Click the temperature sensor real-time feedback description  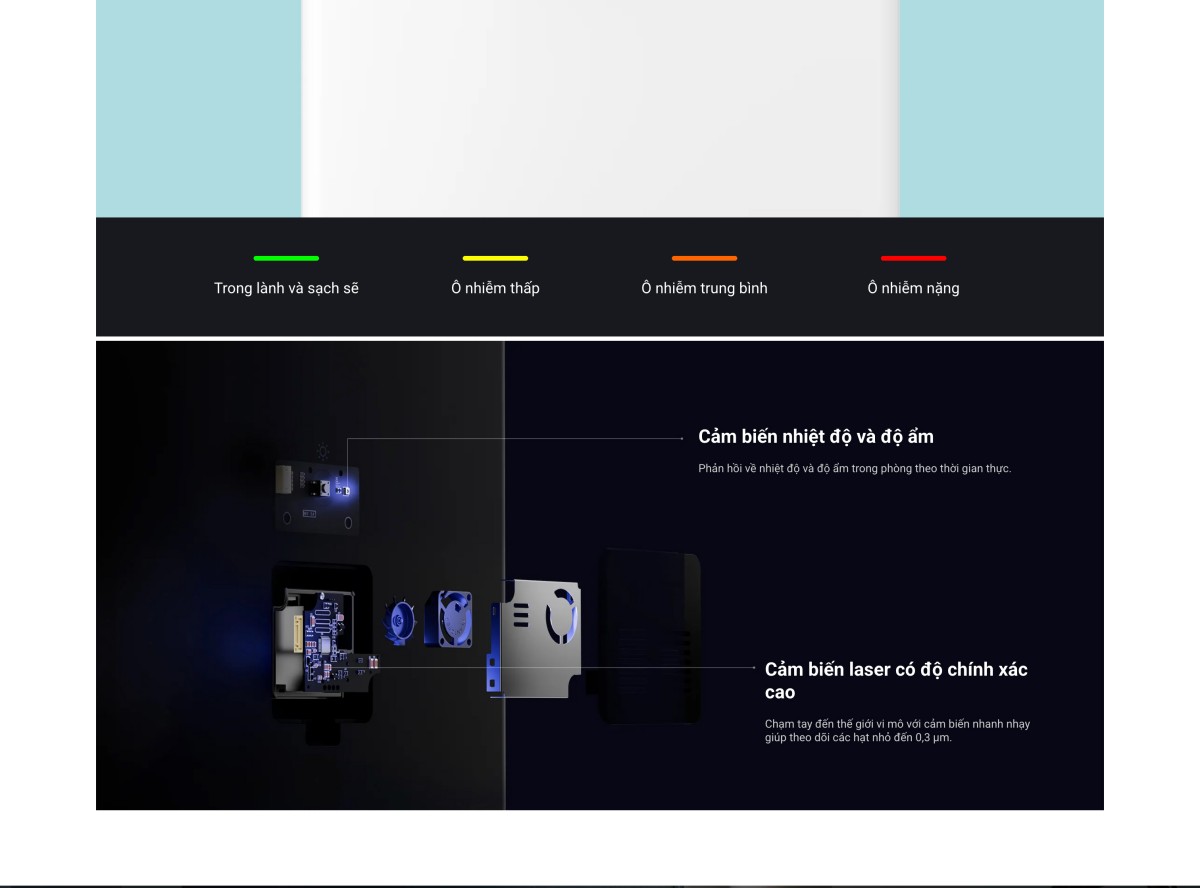click(854, 468)
